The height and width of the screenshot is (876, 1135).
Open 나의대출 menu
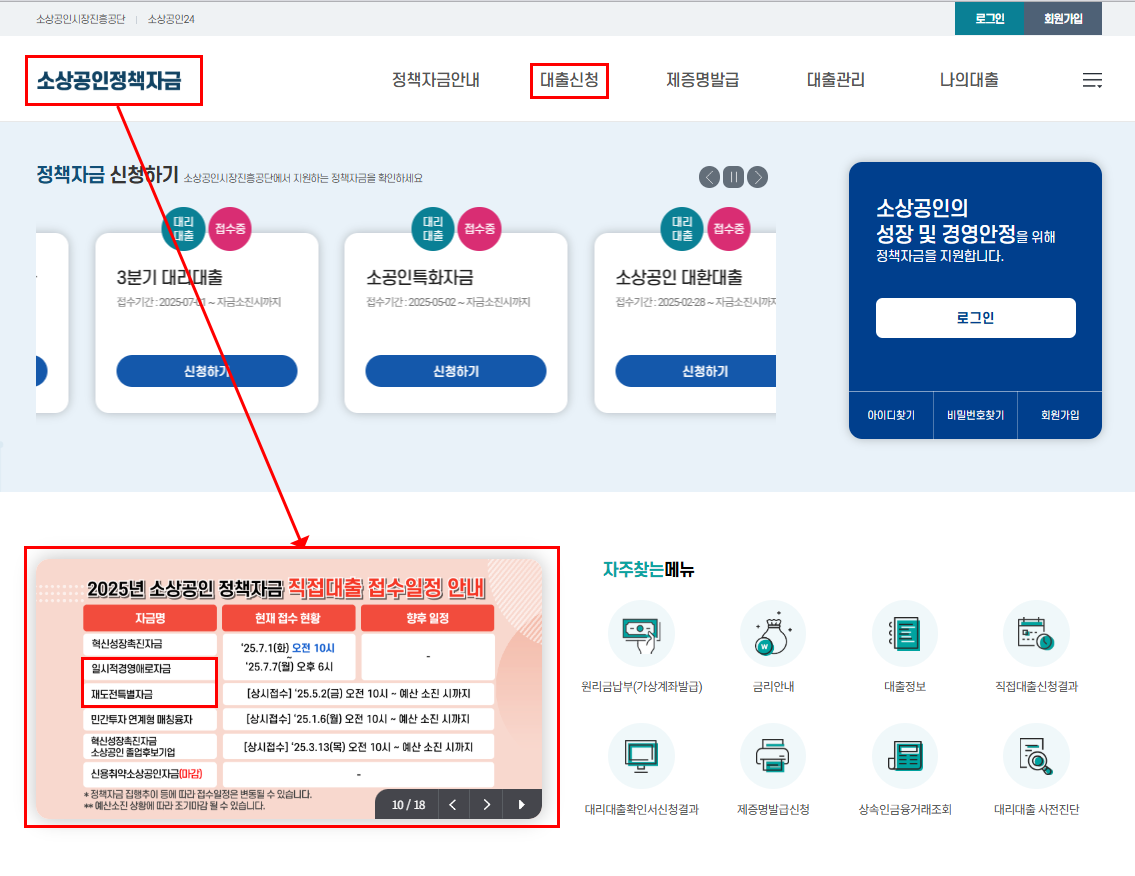[x=969, y=80]
